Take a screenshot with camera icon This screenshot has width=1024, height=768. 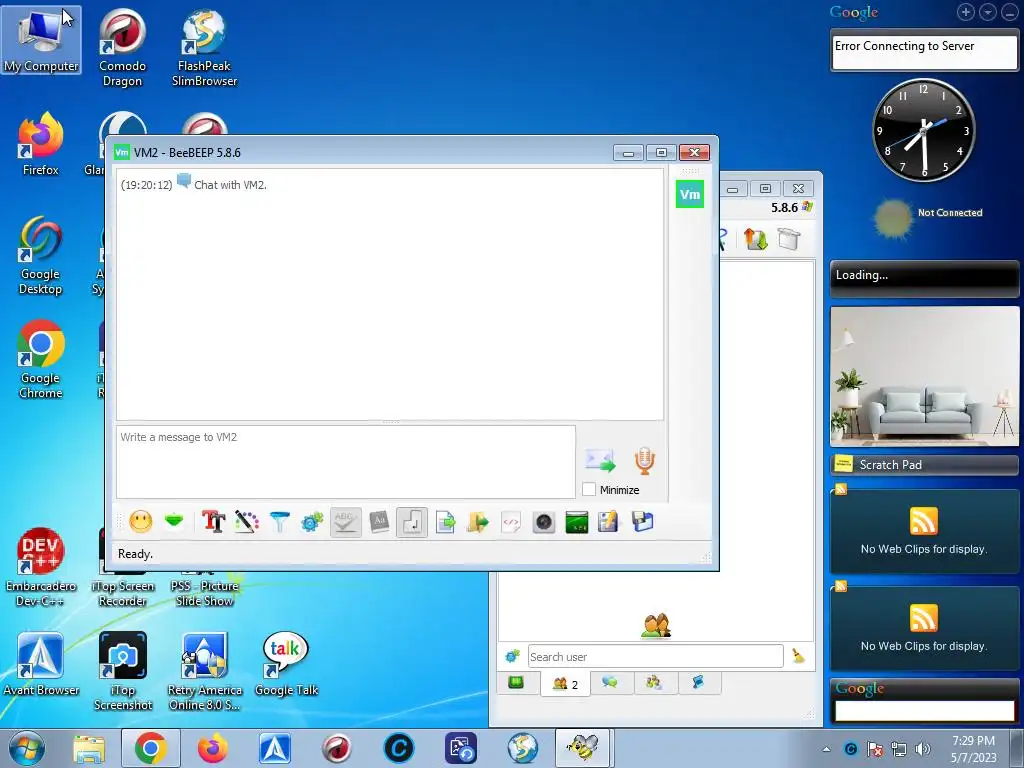(543, 522)
